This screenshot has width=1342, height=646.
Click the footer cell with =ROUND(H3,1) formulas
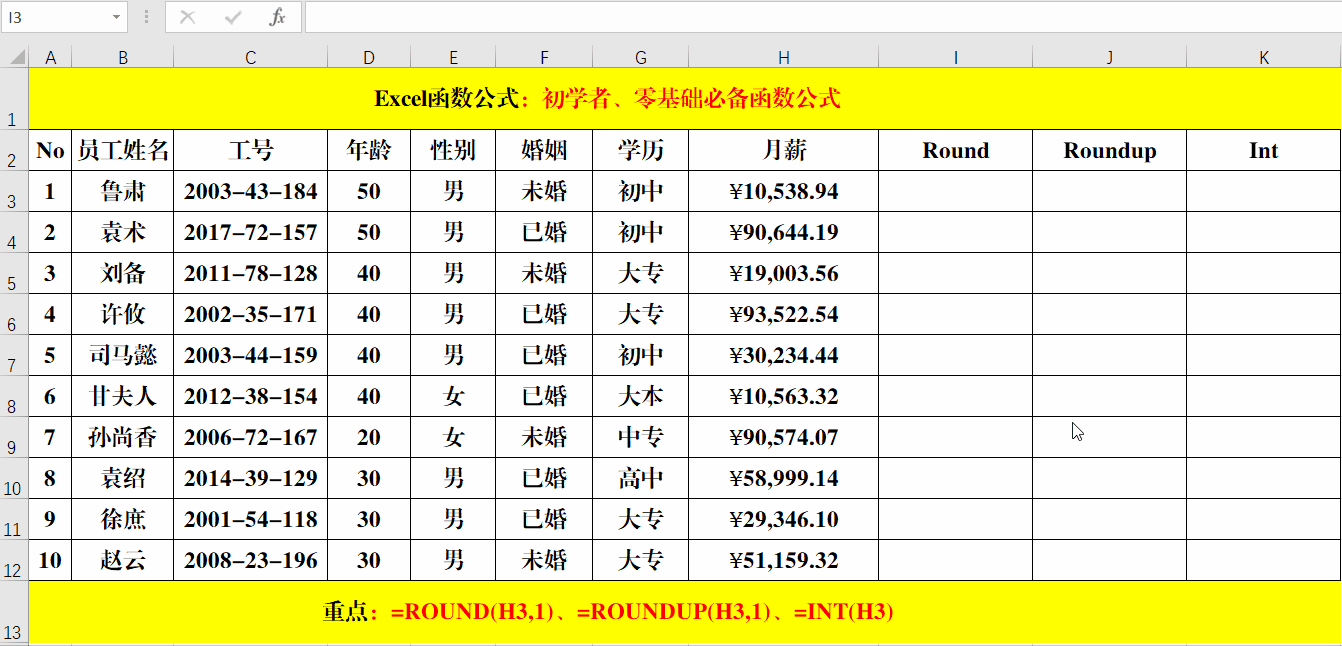point(685,611)
